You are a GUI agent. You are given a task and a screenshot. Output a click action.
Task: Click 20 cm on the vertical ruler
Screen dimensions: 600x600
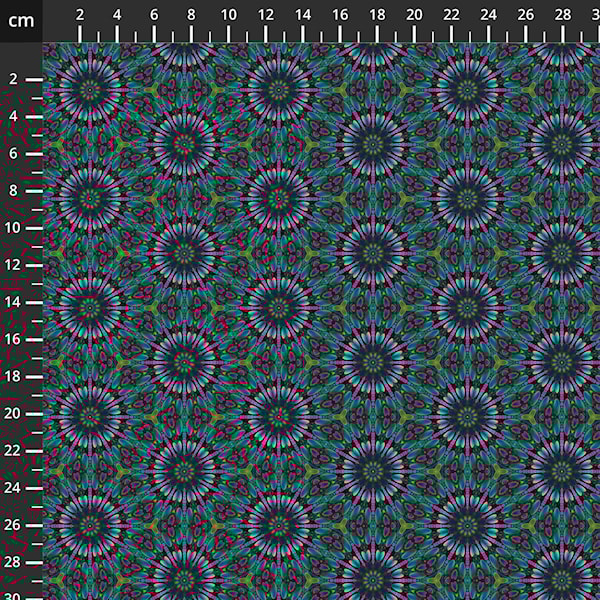[x=14, y=413]
